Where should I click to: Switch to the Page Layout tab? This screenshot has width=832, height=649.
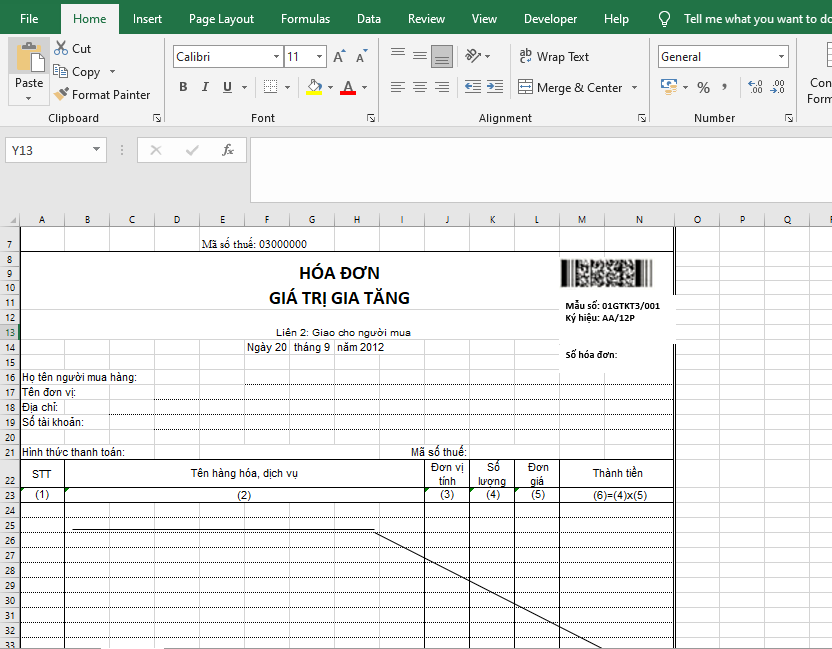[x=221, y=19]
